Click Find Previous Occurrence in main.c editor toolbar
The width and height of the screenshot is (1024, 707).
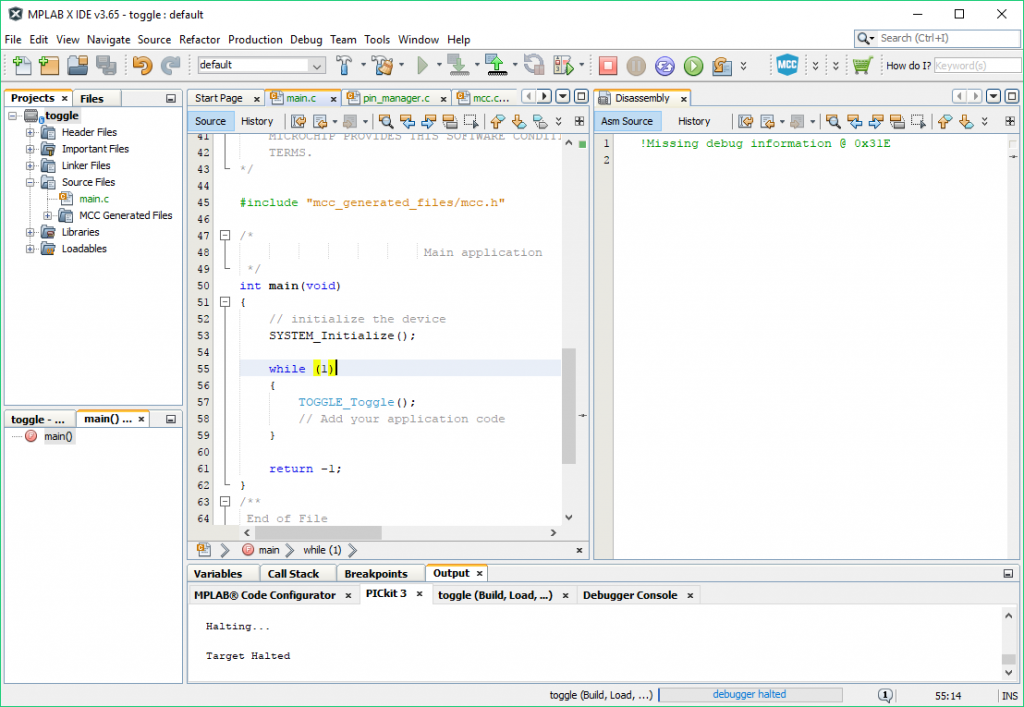point(408,121)
